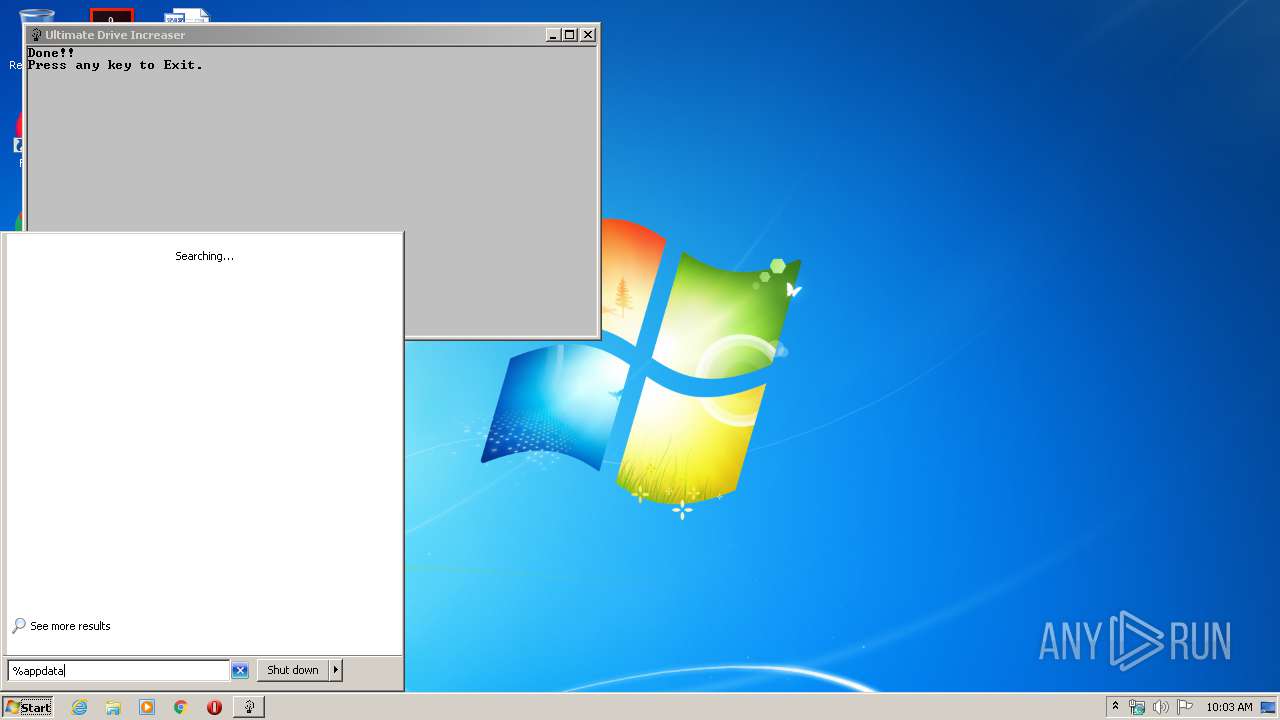Launch Google Chrome from the taskbar
The height and width of the screenshot is (720, 1280).
181,707
